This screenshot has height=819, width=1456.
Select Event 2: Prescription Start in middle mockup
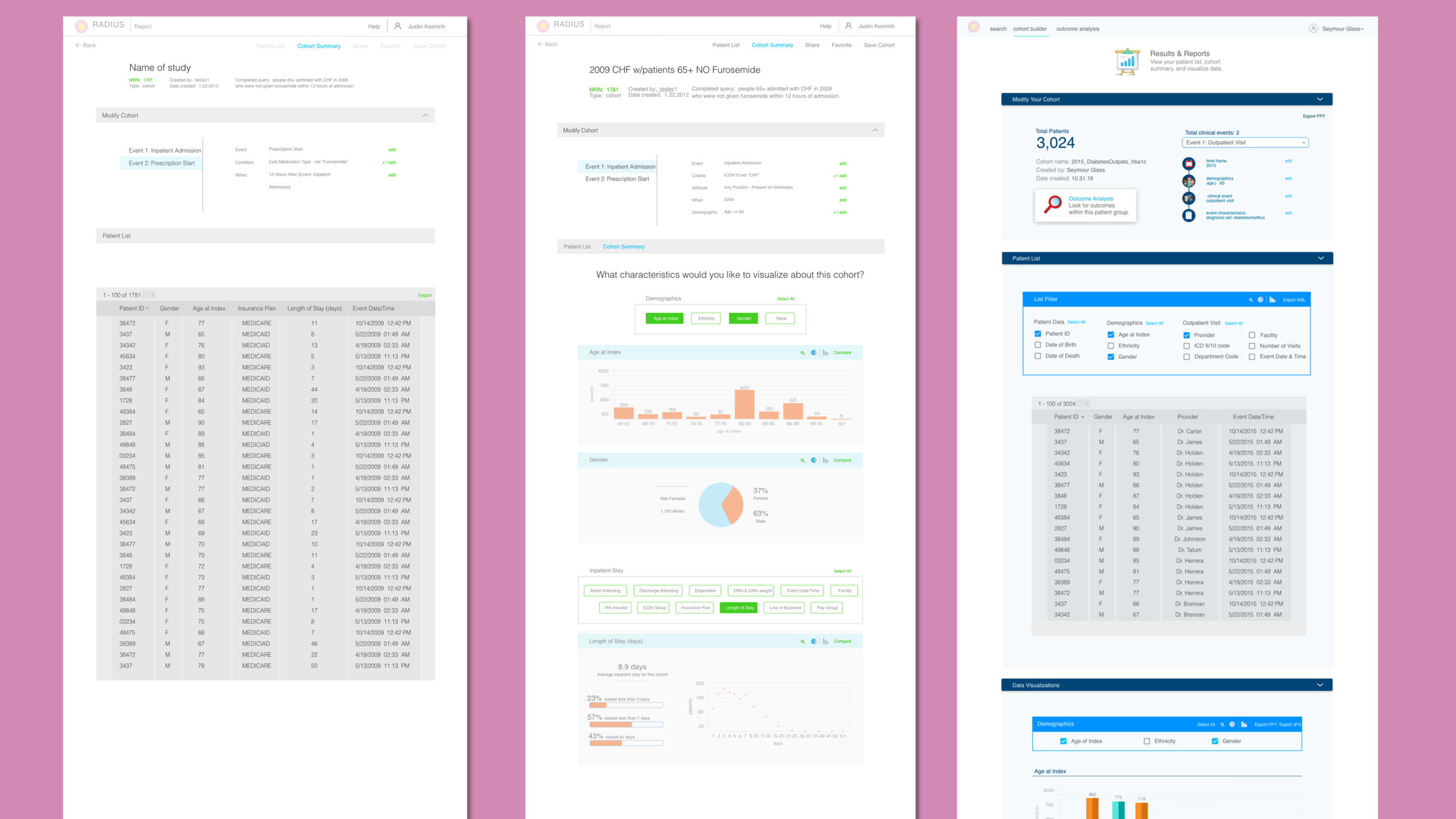coord(617,179)
